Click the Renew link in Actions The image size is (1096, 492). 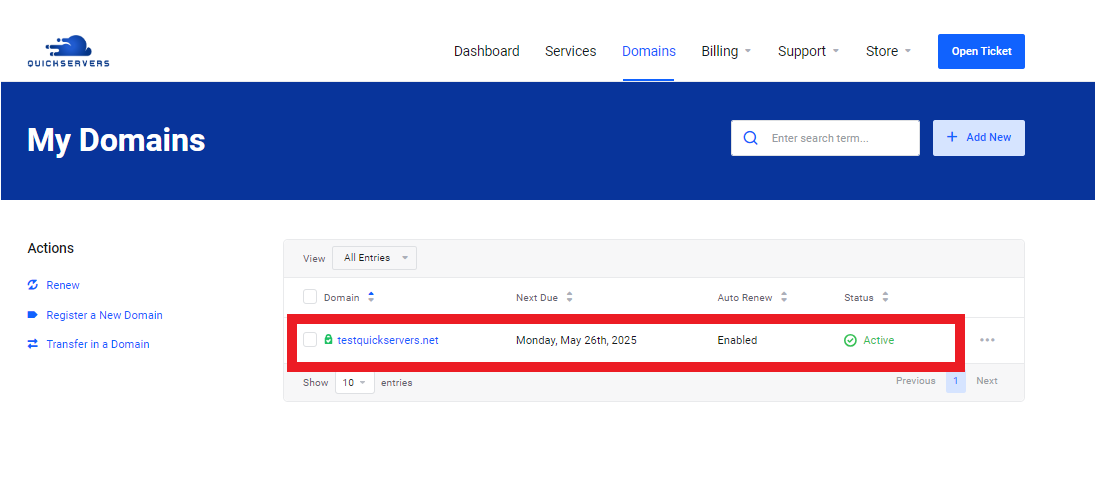63,285
